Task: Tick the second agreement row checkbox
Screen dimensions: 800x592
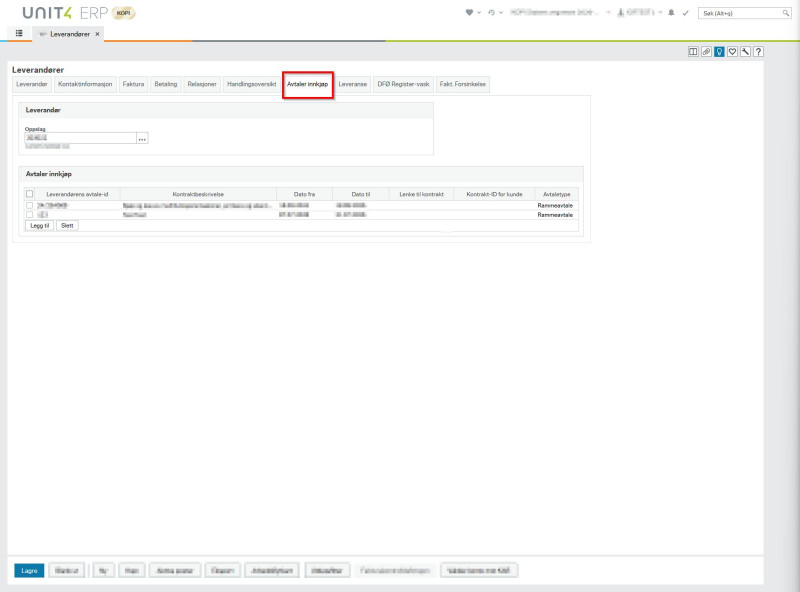Action: click(30, 215)
